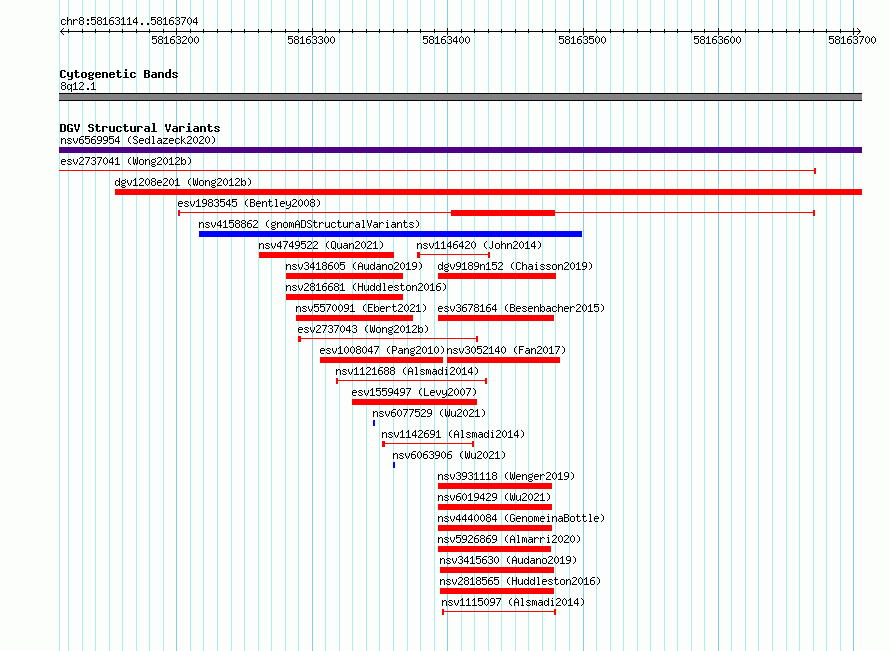Click the thick red segment of esv1983545
This screenshot has height=651, width=890.
(503, 213)
